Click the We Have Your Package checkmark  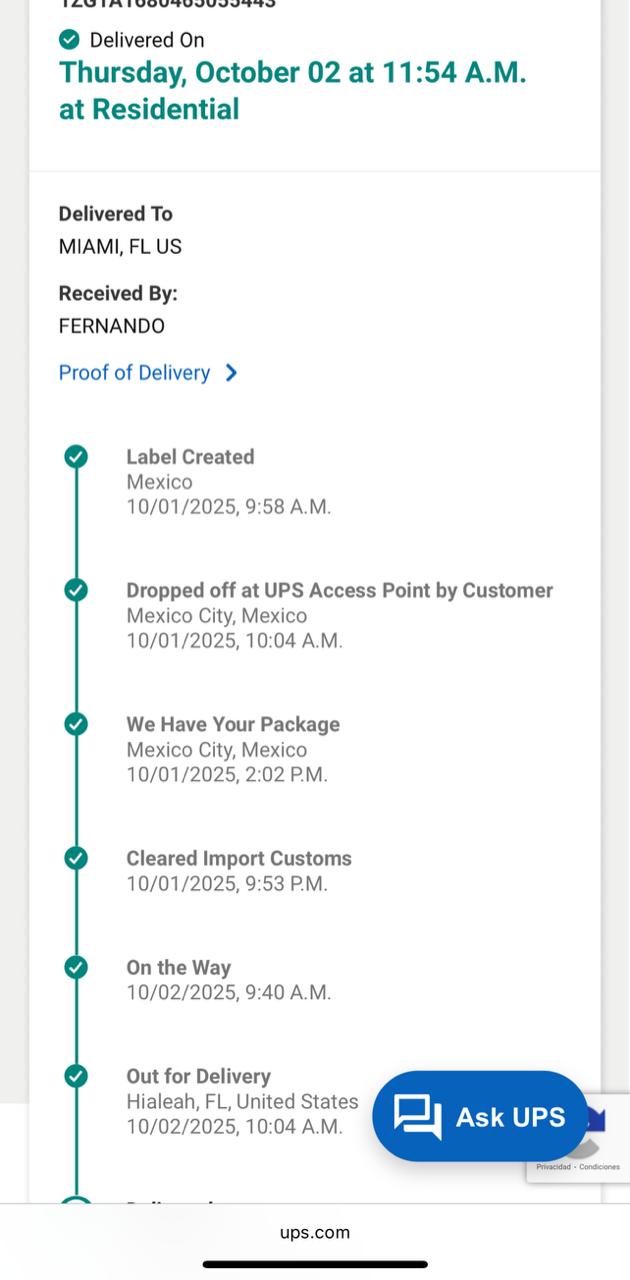coord(76,724)
